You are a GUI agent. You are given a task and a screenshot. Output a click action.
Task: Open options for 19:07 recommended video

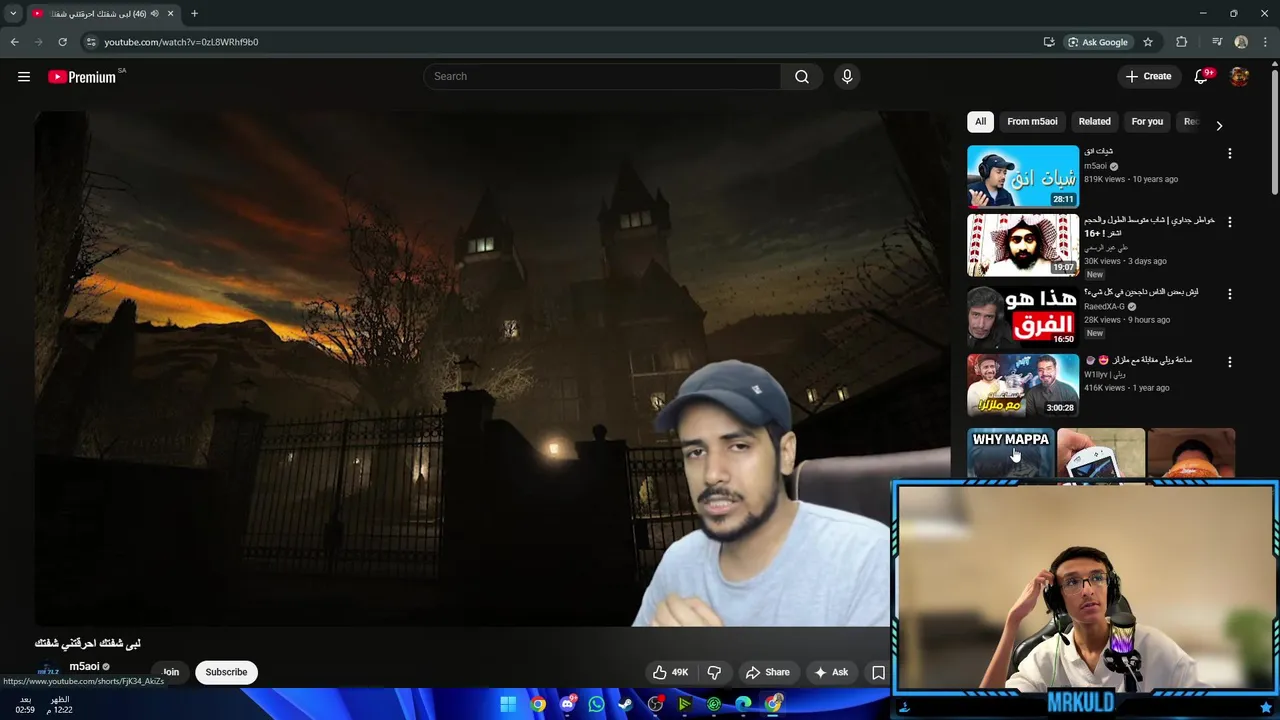pos(1230,222)
